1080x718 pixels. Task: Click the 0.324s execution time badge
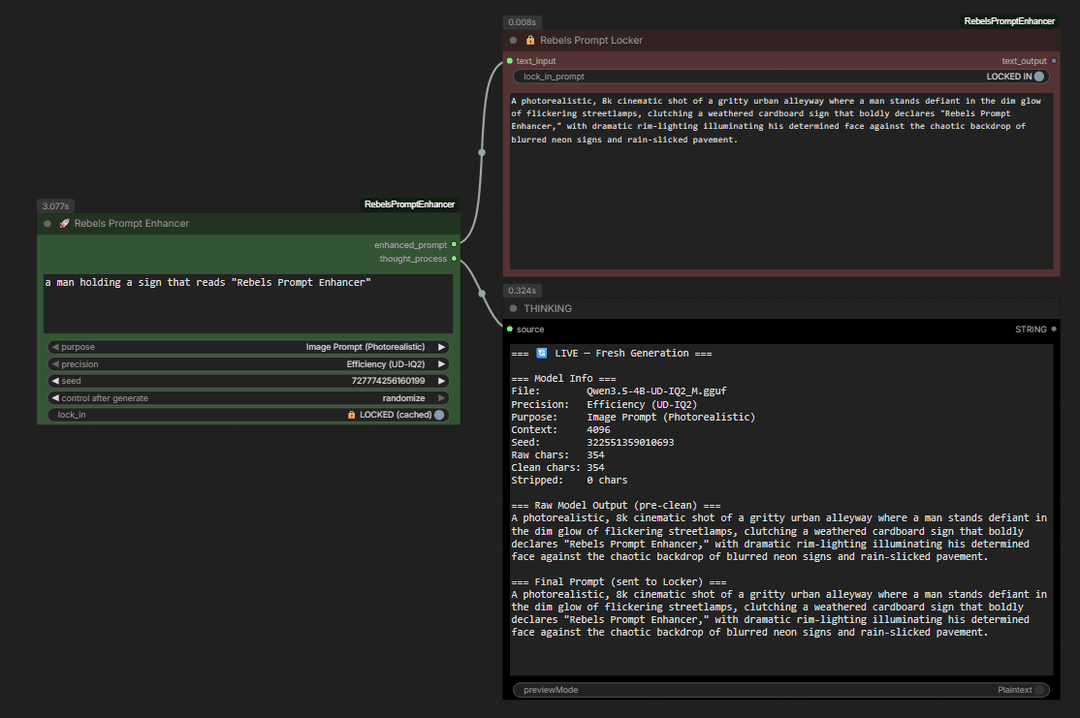tap(522, 291)
